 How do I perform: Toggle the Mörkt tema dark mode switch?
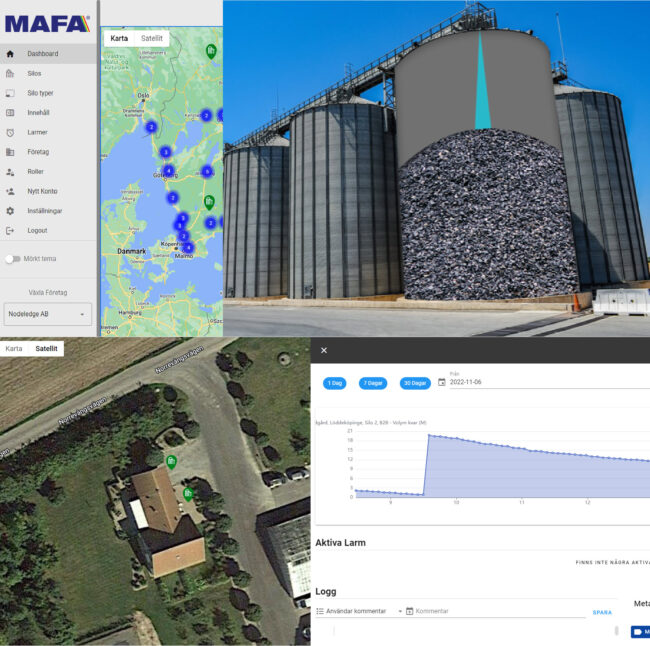point(13,258)
